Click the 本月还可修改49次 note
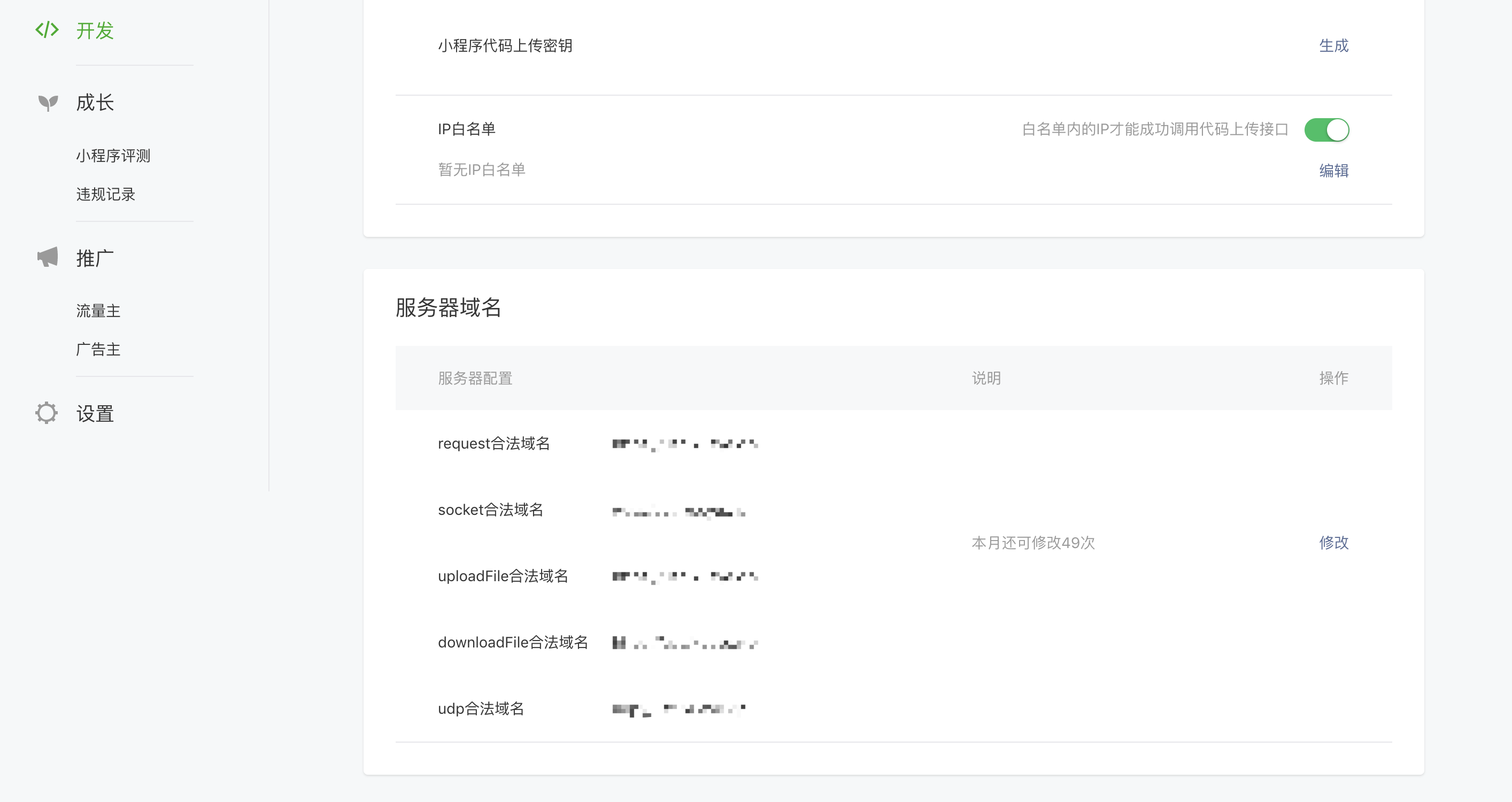 (1033, 543)
